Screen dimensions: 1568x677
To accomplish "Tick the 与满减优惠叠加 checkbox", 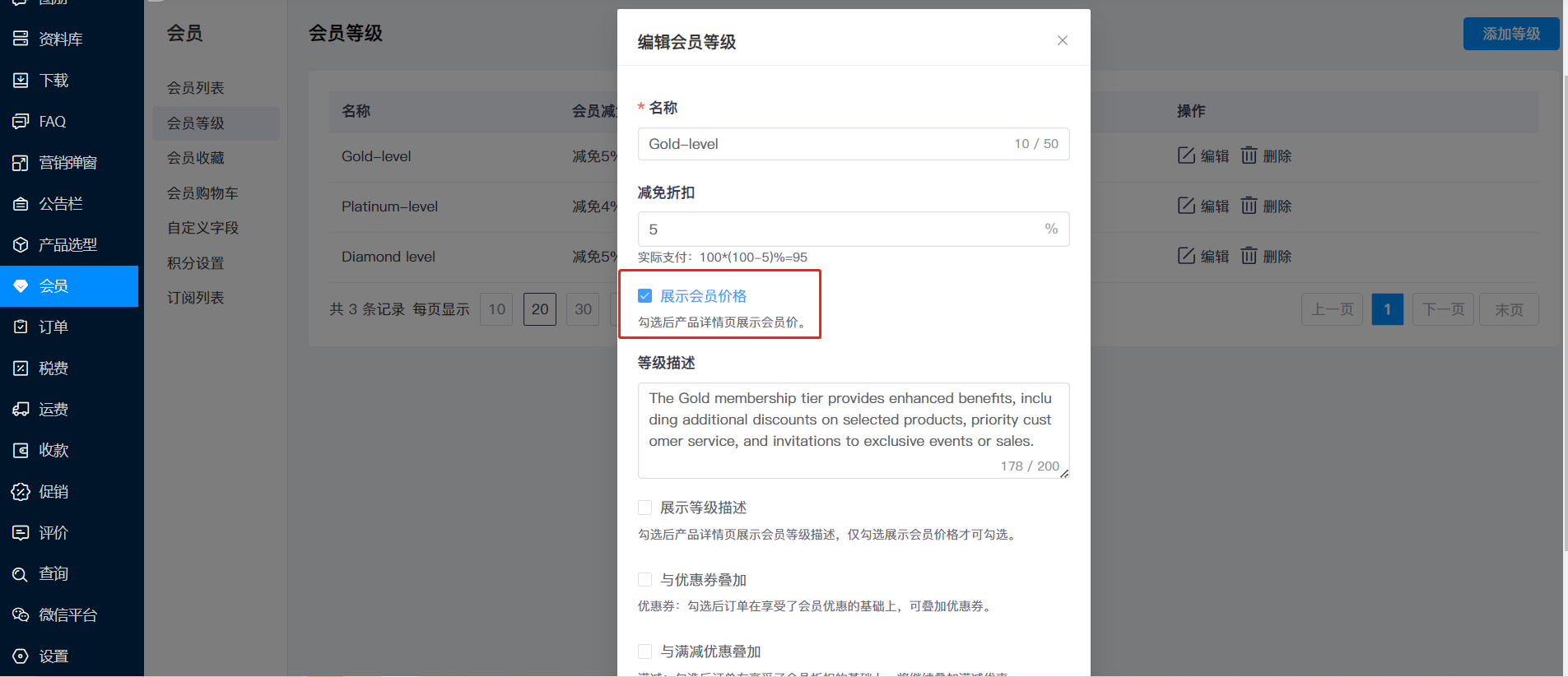I will 645,651.
